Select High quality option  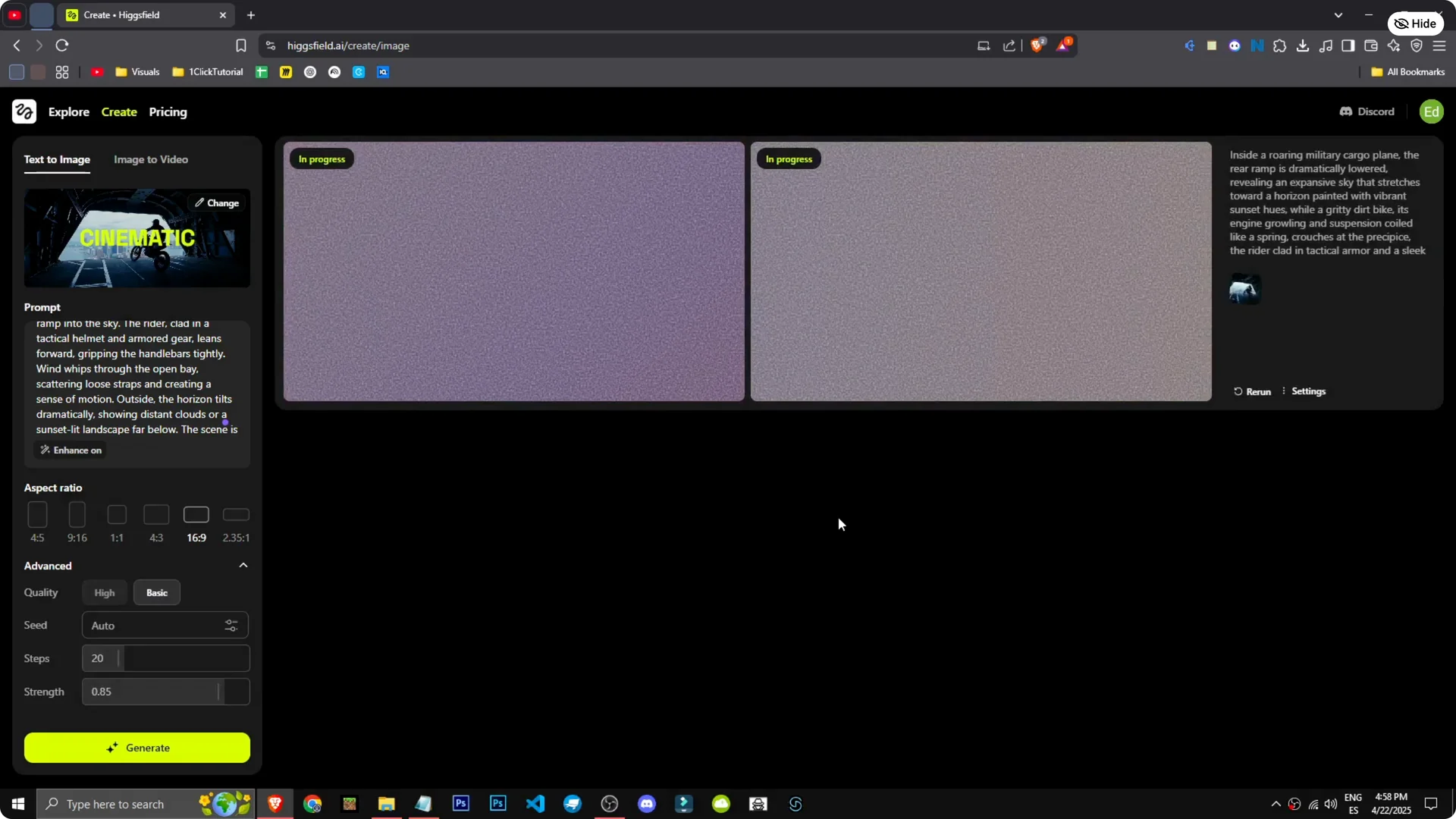[x=104, y=592]
